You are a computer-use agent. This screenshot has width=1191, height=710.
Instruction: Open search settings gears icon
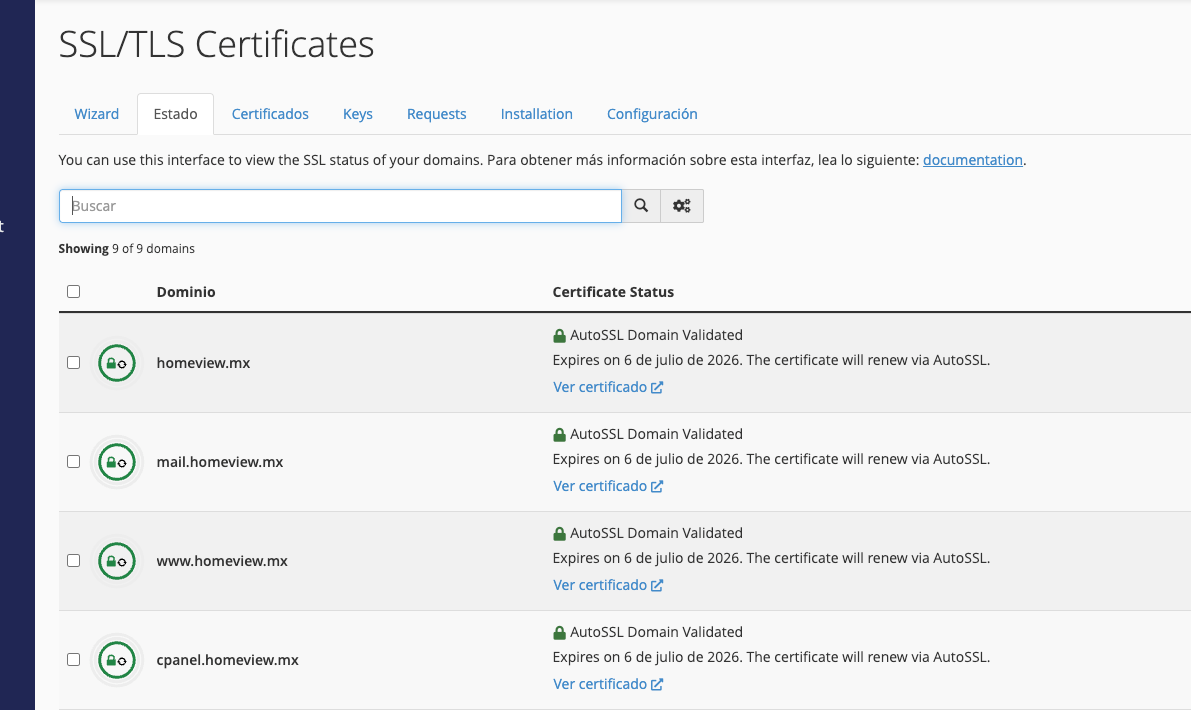682,206
